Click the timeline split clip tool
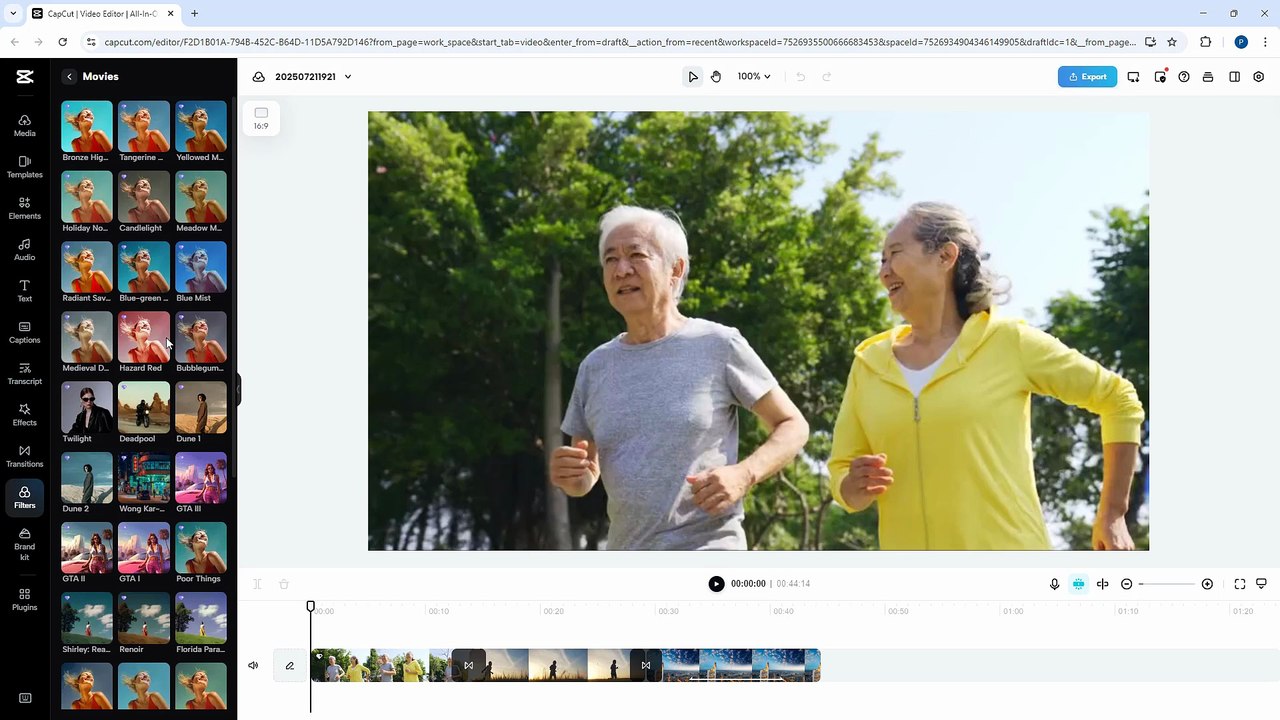Viewport: 1280px width, 720px height. [x=257, y=584]
